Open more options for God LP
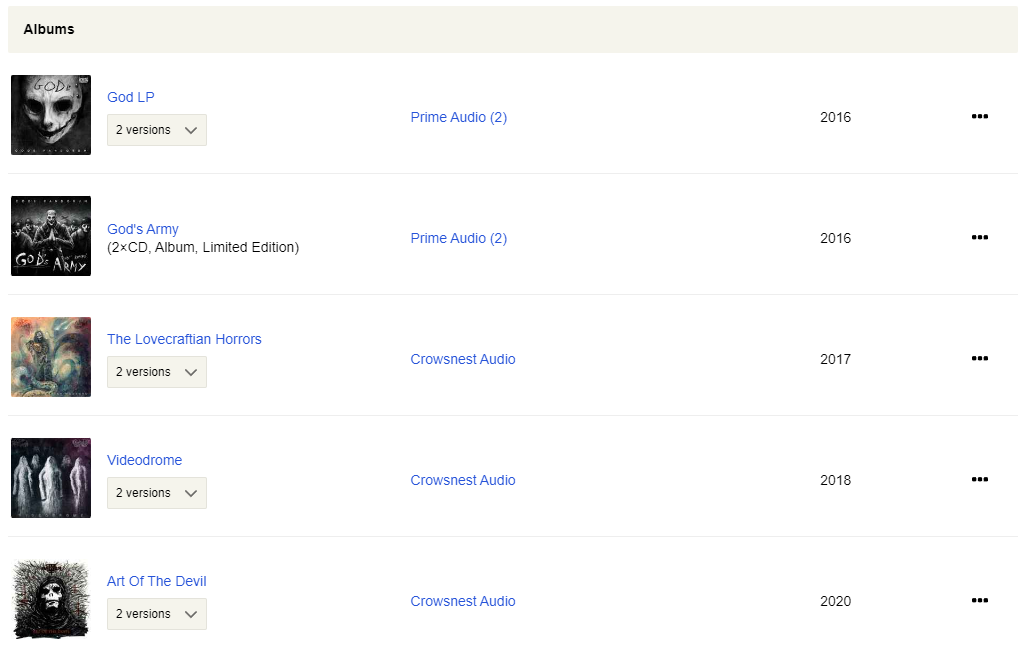Screen dimensions: 1020x655 coord(979,117)
